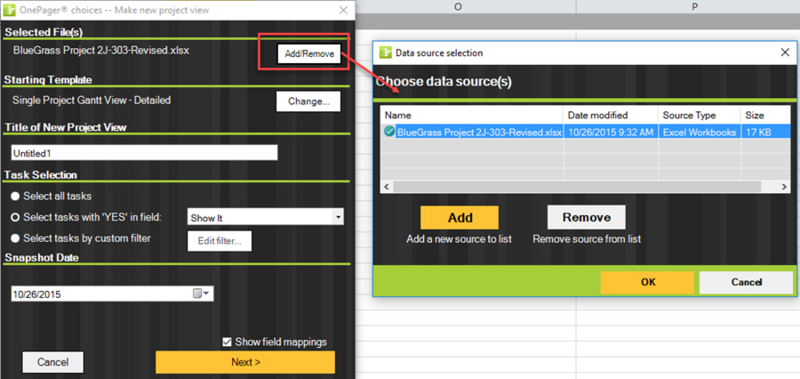Click 'Single Project Gantt View - Detailed' template text
Screen dimensions: 800x379
tap(91, 100)
